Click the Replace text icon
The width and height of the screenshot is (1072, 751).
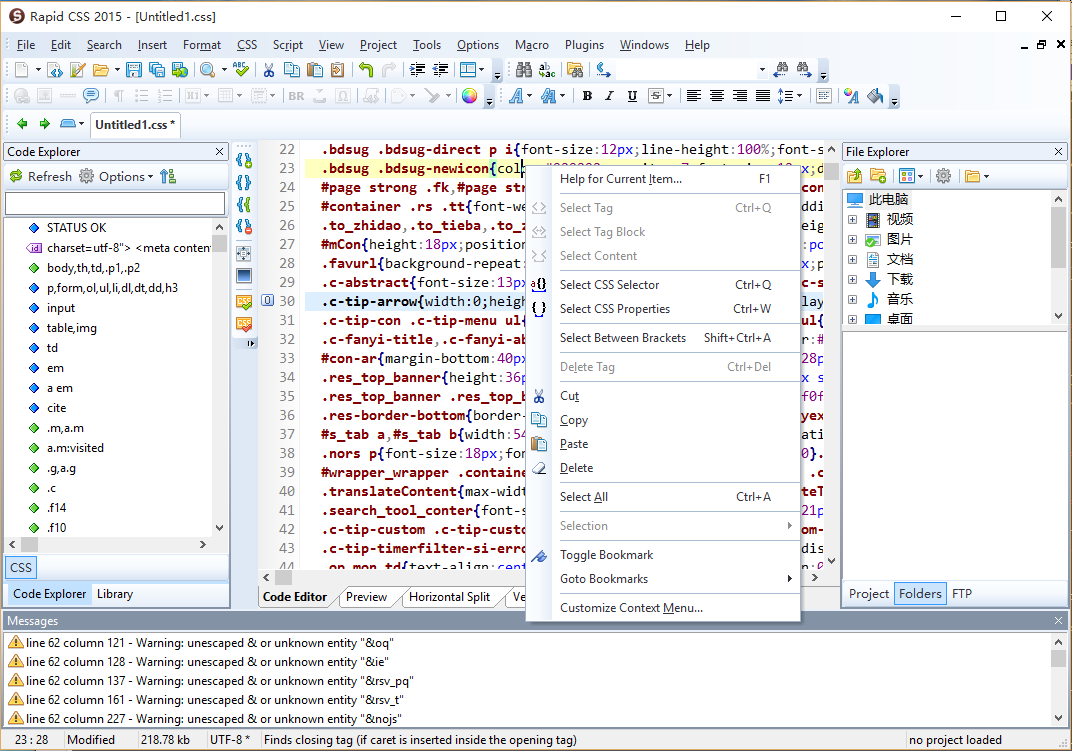pos(547,70)
